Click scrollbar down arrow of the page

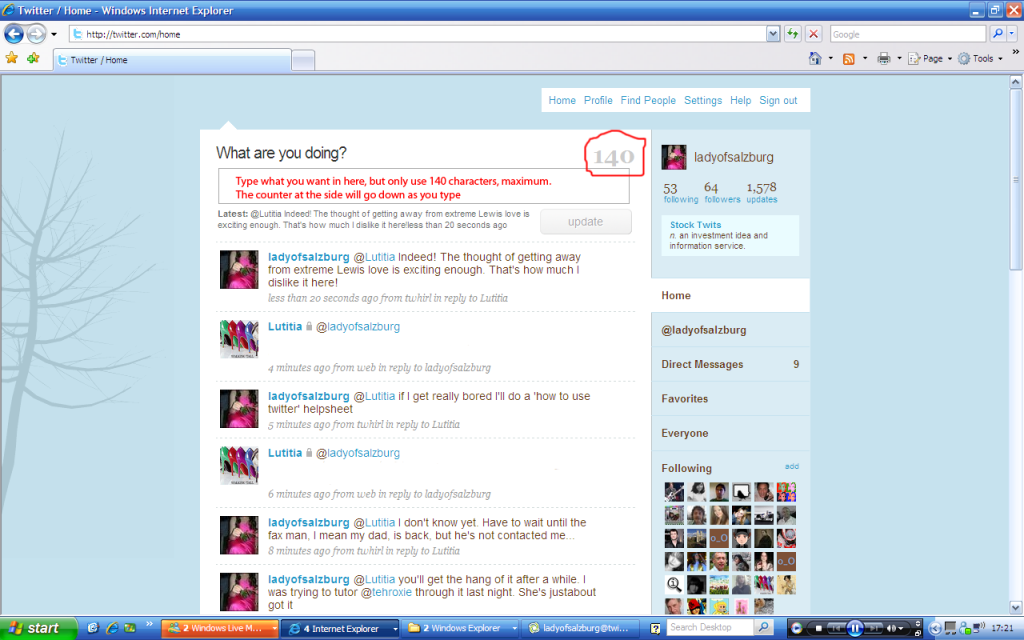click(1016, 607)
